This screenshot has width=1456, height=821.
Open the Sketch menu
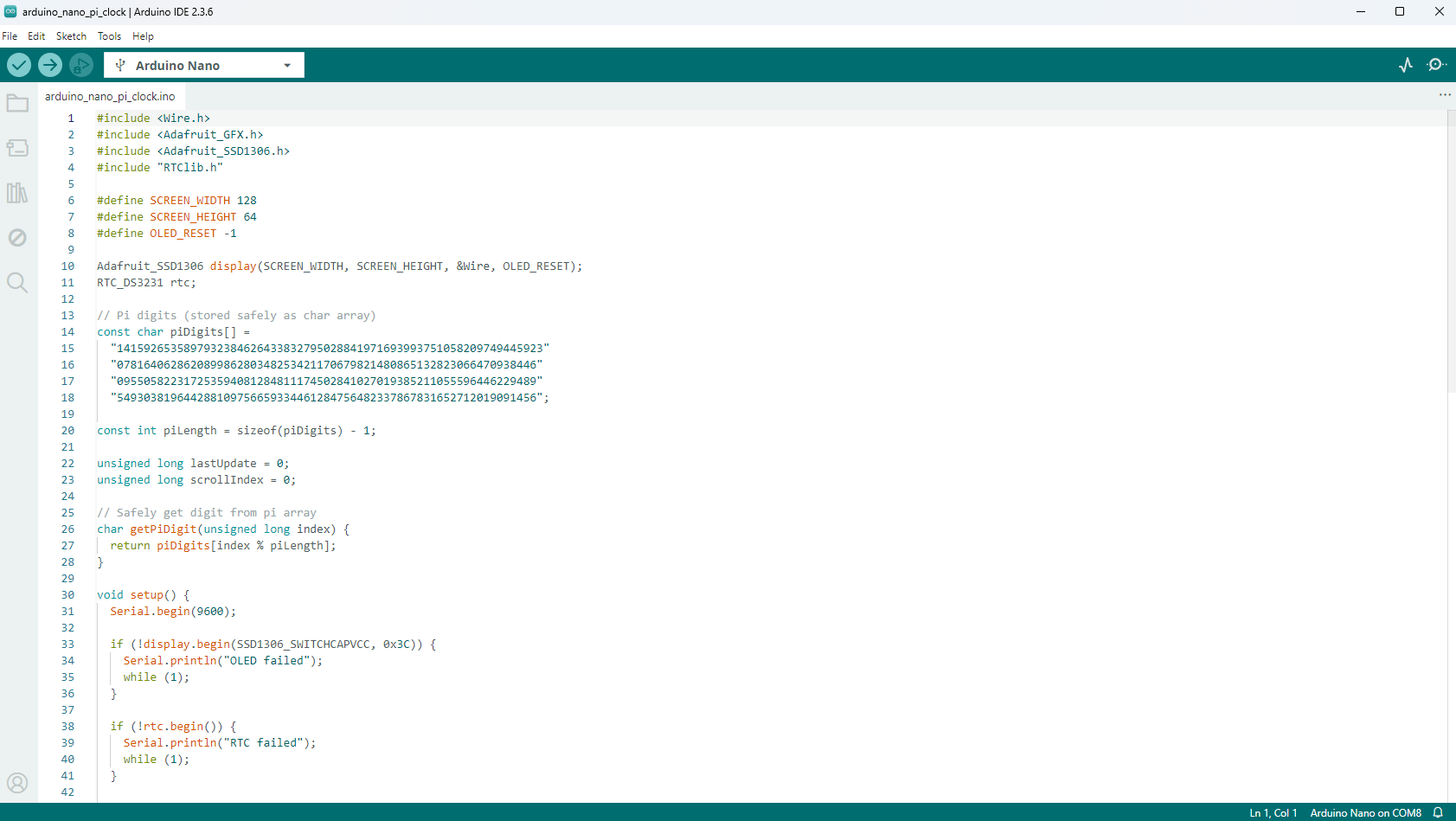71,36
